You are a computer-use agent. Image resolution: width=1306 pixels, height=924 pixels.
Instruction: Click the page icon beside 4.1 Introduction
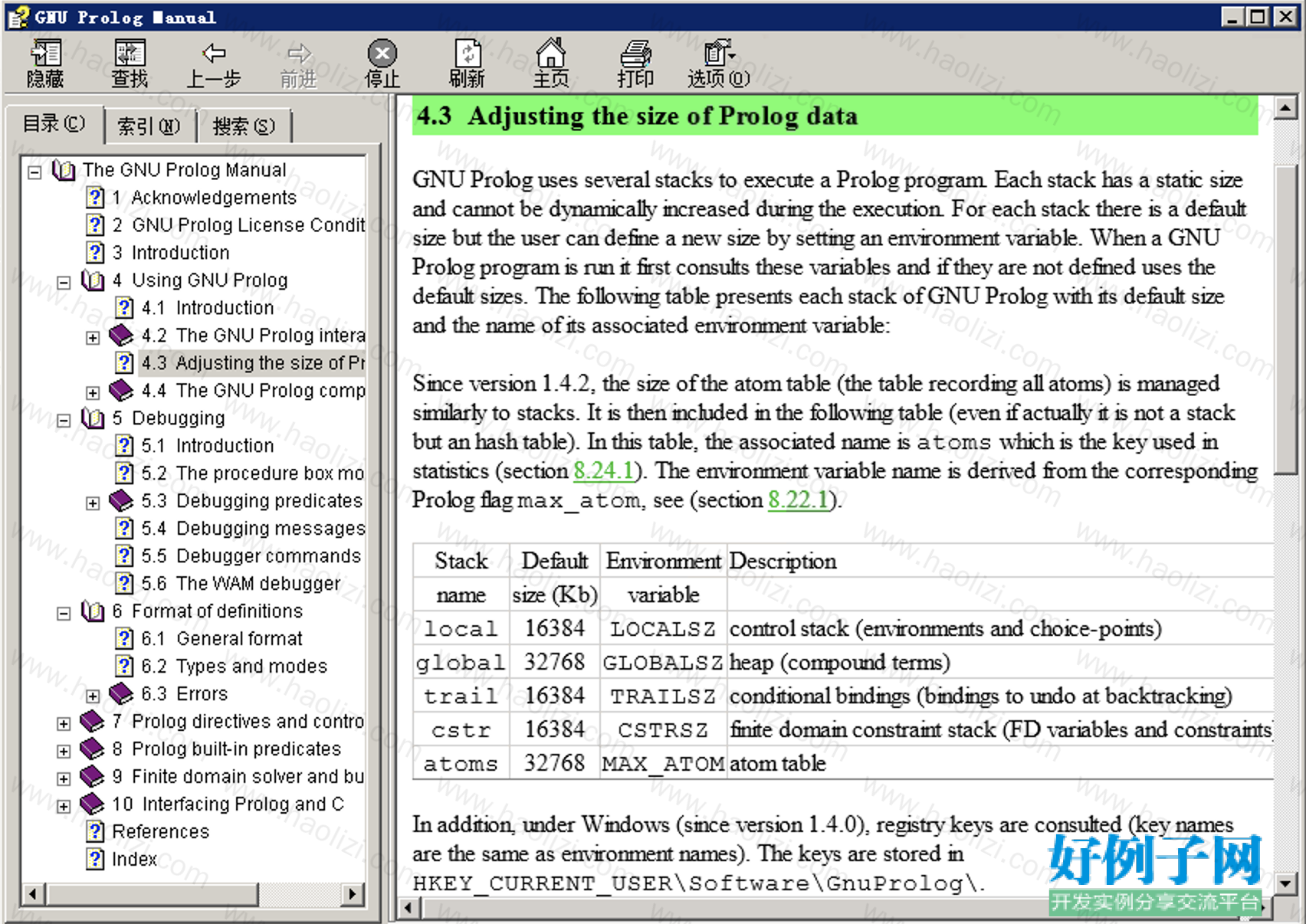click(124, 307)
